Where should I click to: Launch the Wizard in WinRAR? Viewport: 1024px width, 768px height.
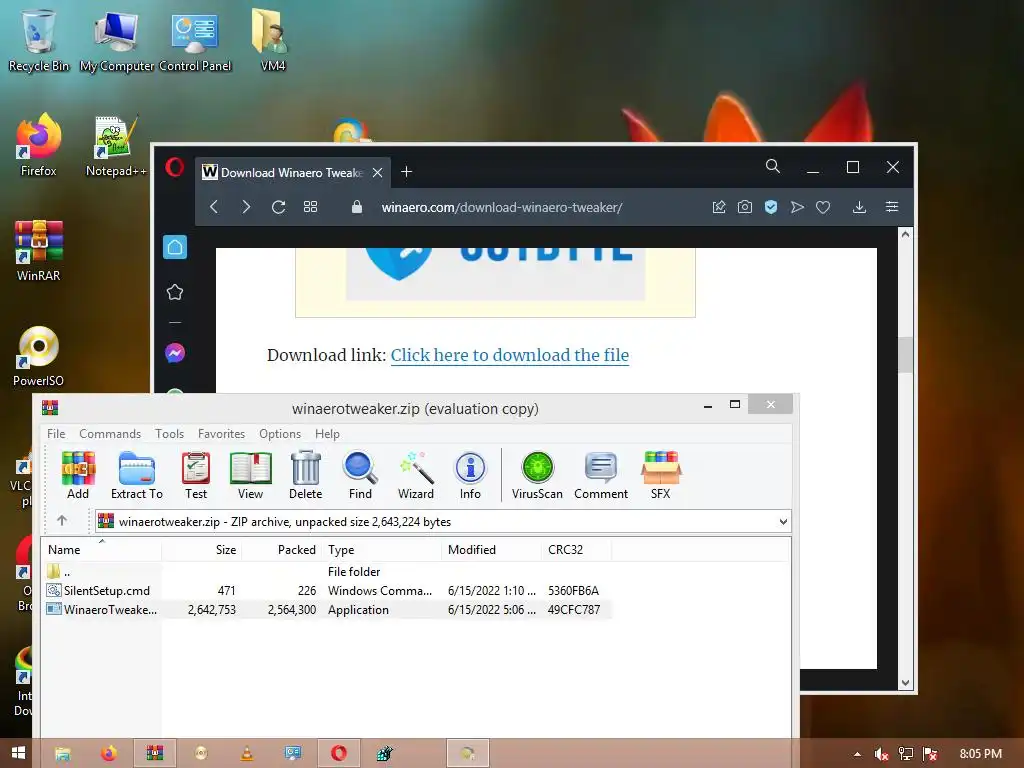pos(416,475)
